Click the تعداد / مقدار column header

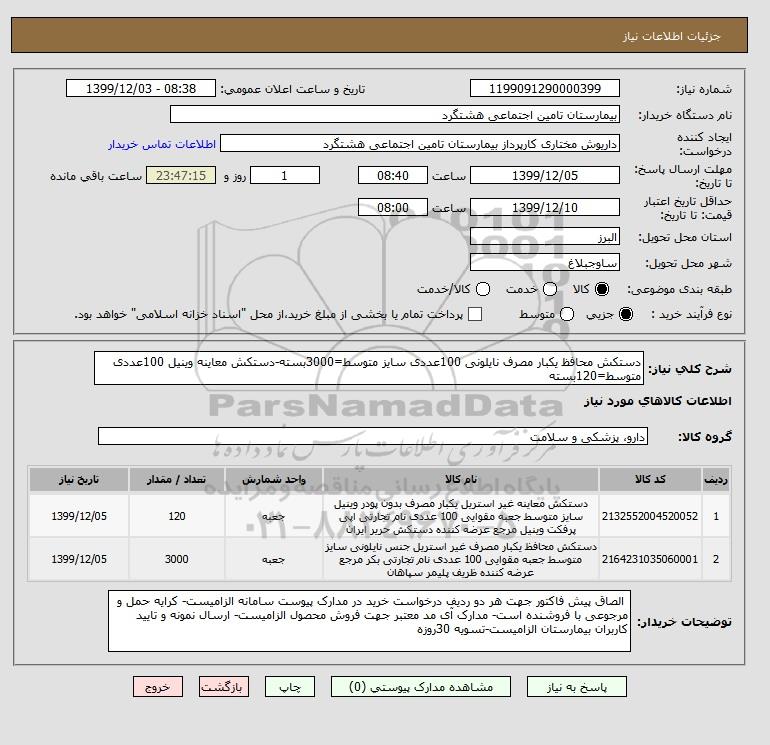point(177,479)
